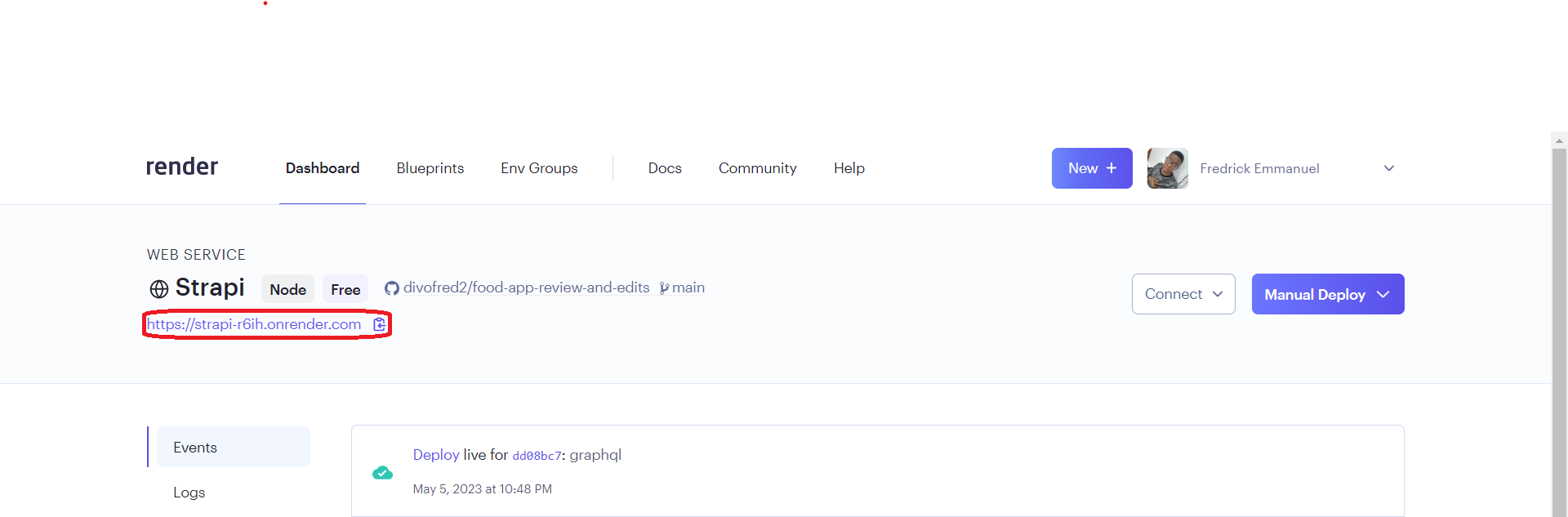
Task: Click the Fredrick Emmanuel account name
Action: (1259, 168)
